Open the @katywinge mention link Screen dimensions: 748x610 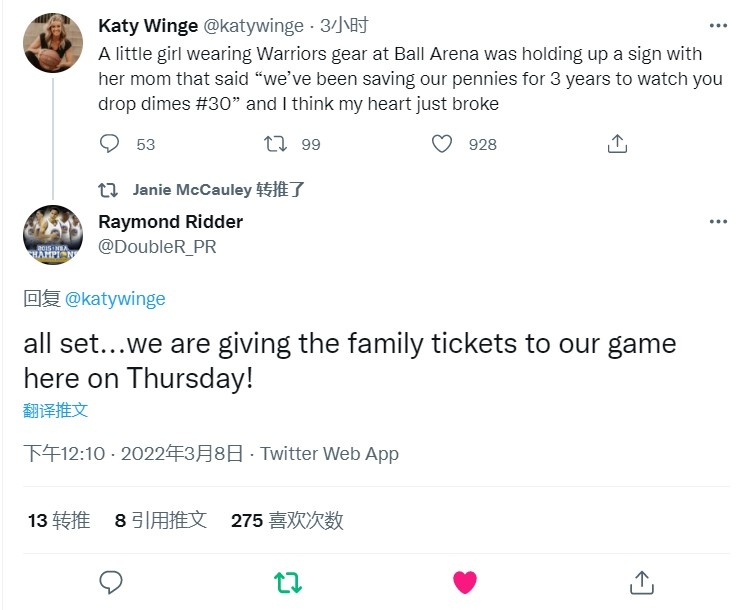(115, 298)
